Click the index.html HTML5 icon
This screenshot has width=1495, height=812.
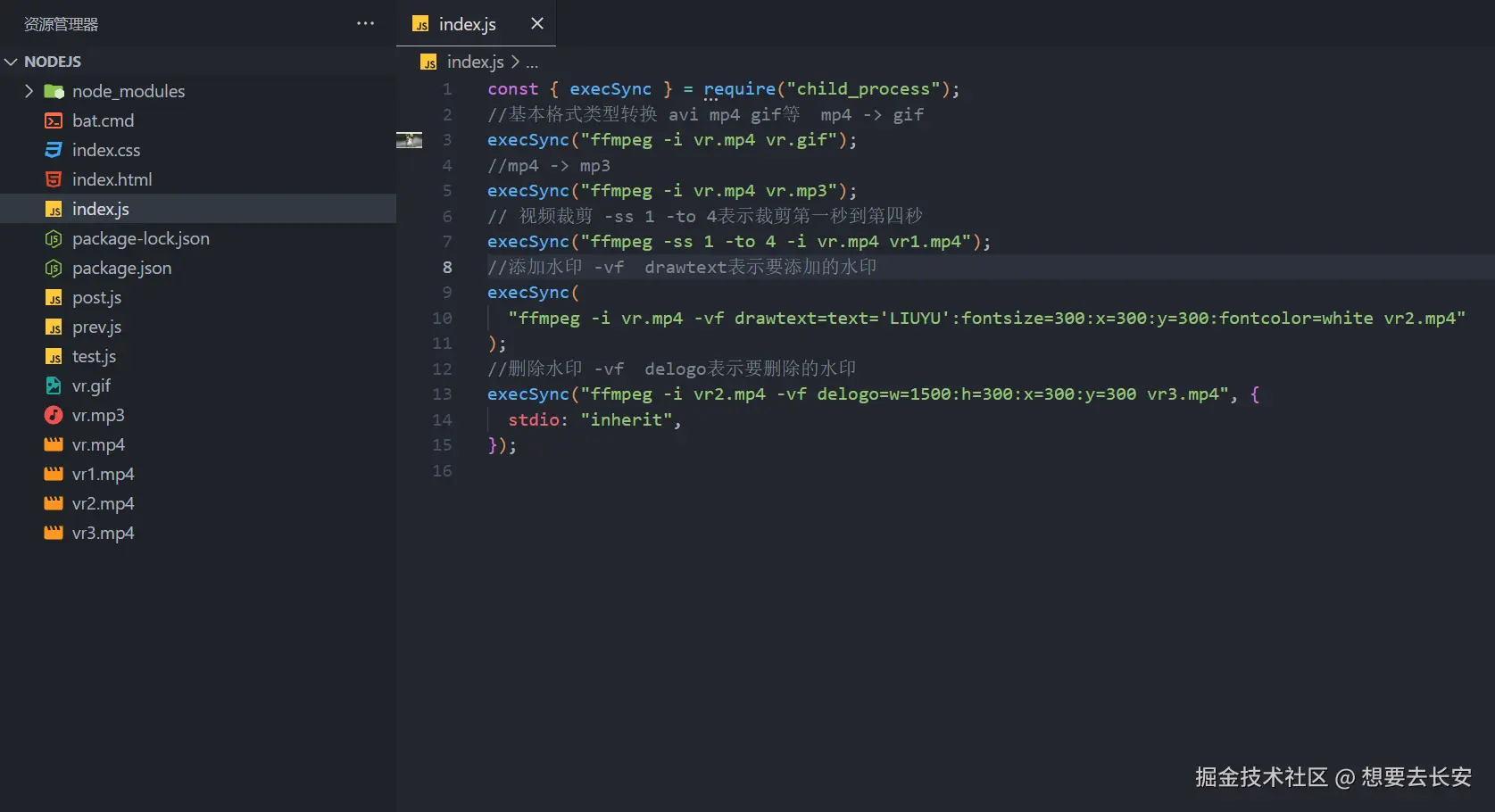point(54,179)
